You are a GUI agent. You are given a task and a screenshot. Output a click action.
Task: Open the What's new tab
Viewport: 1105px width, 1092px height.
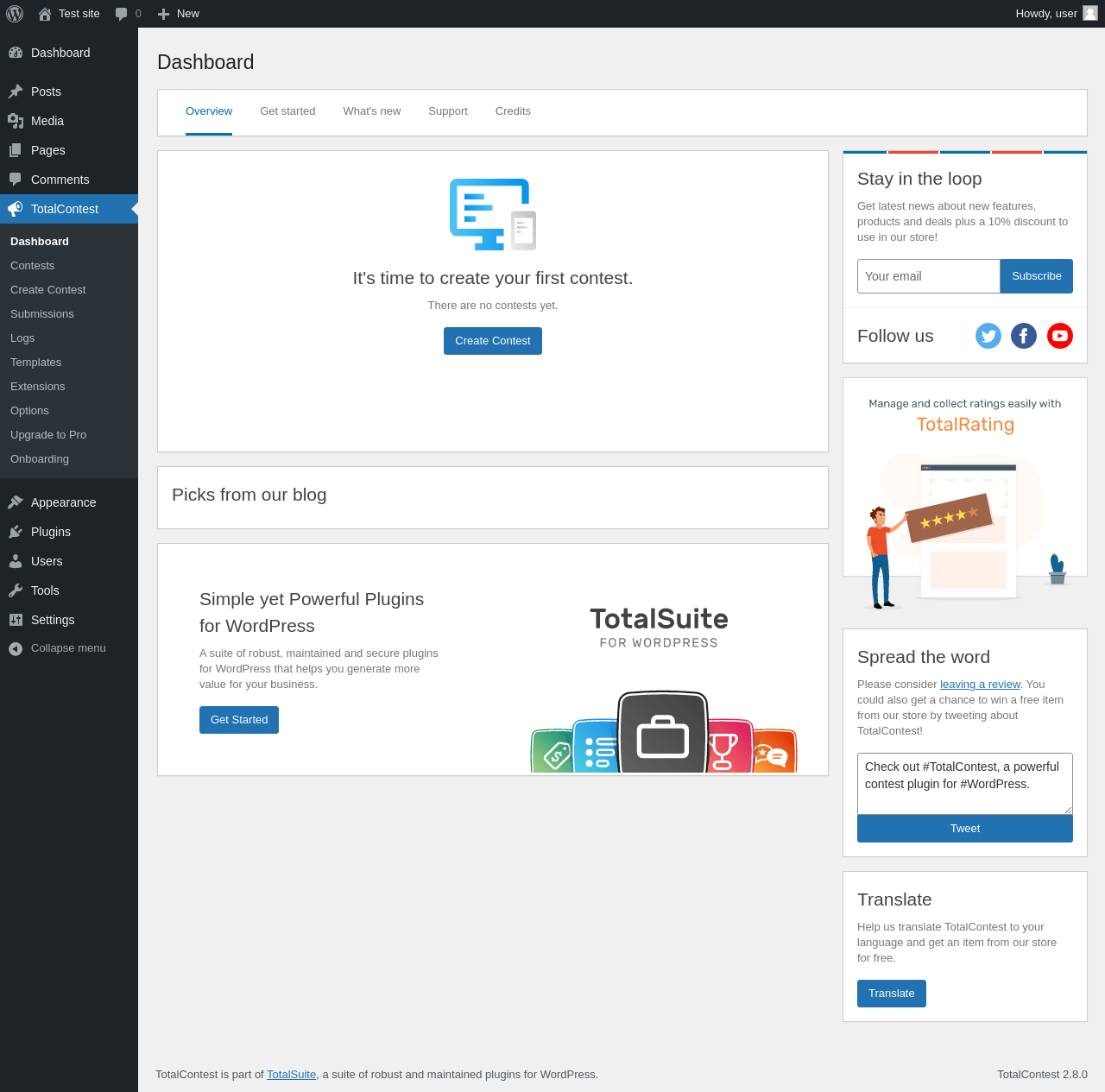(x=372, y=111)
